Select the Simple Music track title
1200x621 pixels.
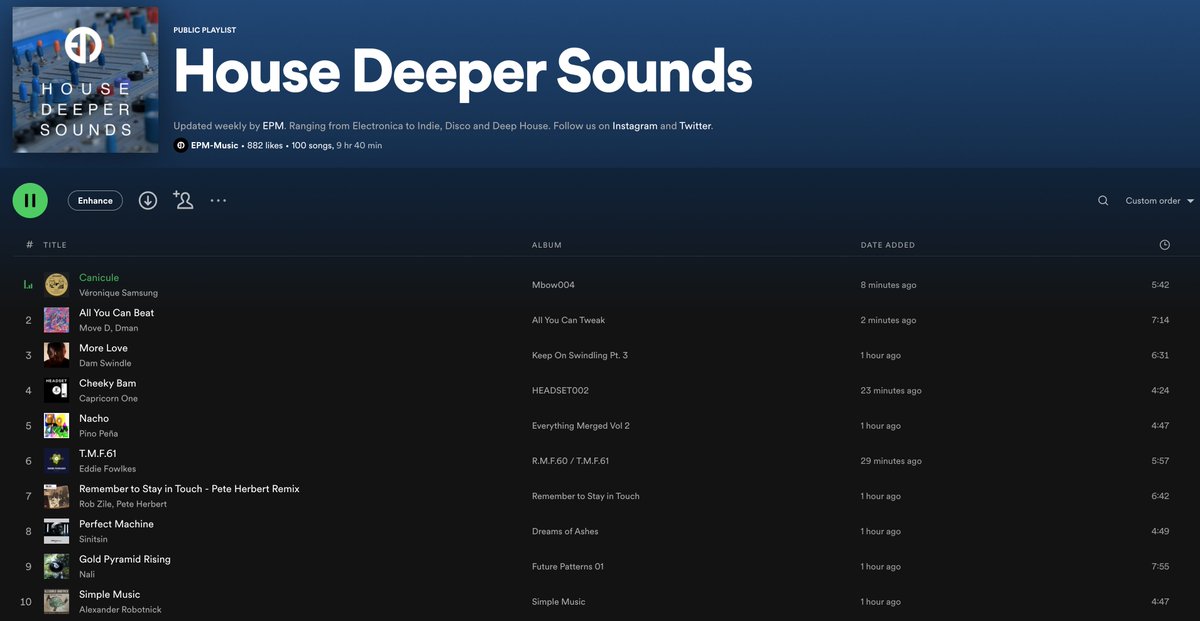[x=110, y=594]
